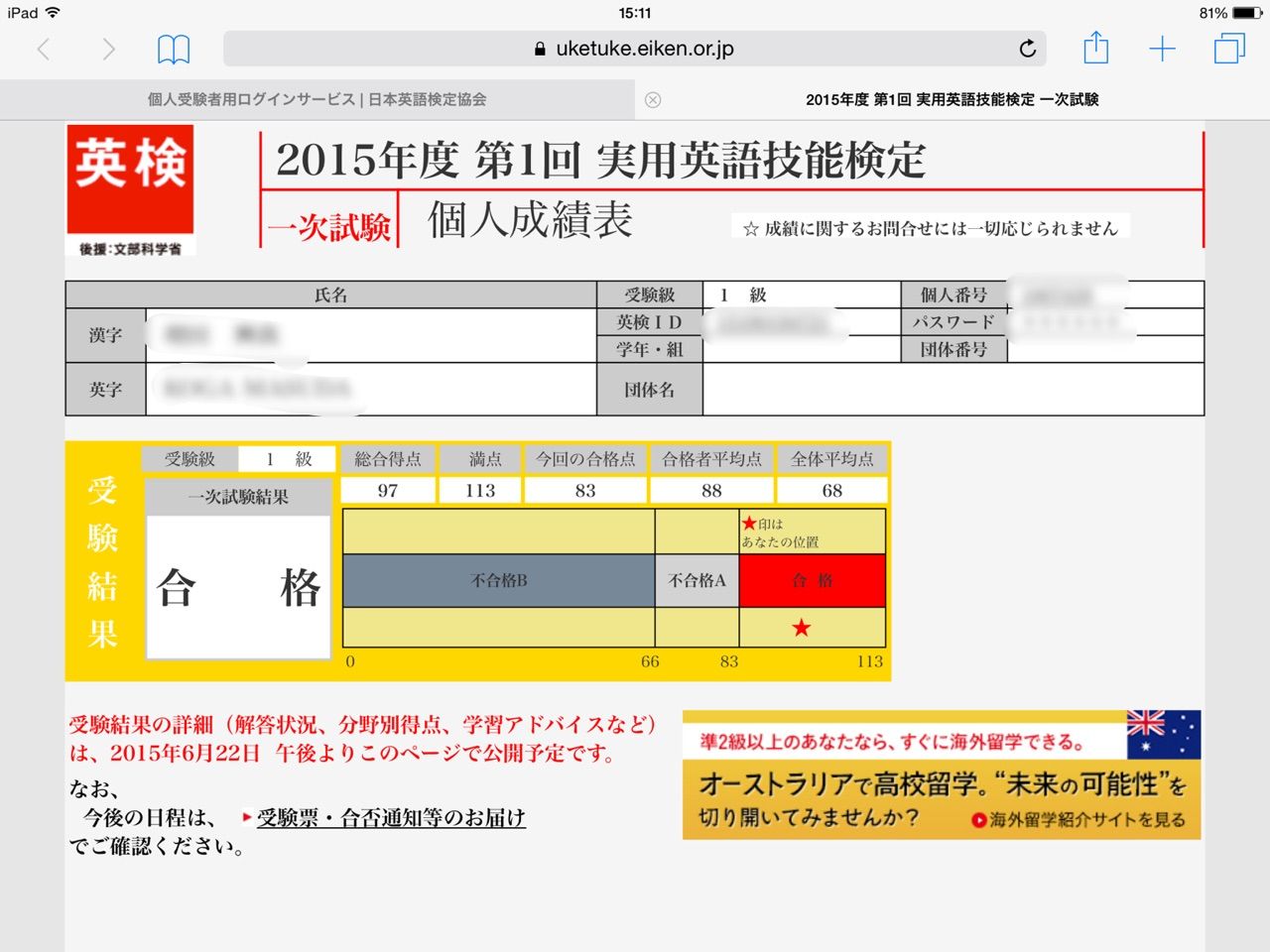
Task: Click the gray 不合格B bar segment
Action: tap(499, 581)
